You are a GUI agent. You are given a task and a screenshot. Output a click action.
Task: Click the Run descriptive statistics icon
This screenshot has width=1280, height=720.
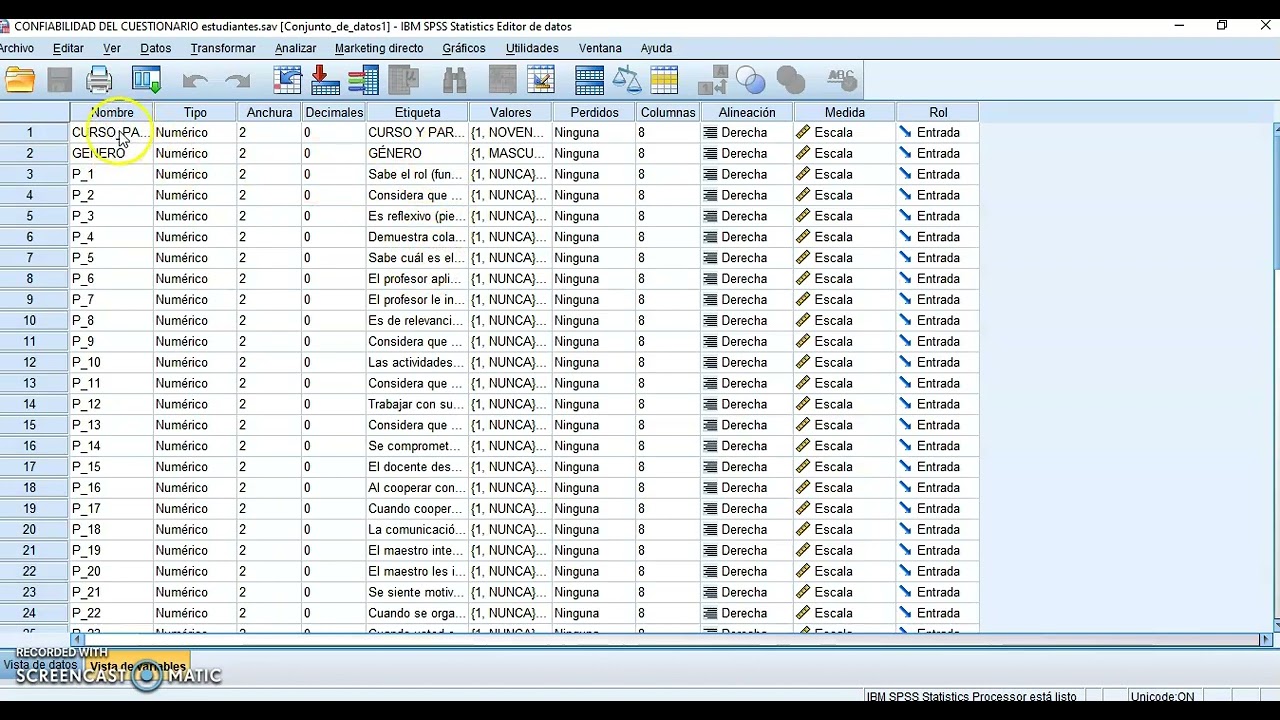pyautogui.click(x=403, y=80)
